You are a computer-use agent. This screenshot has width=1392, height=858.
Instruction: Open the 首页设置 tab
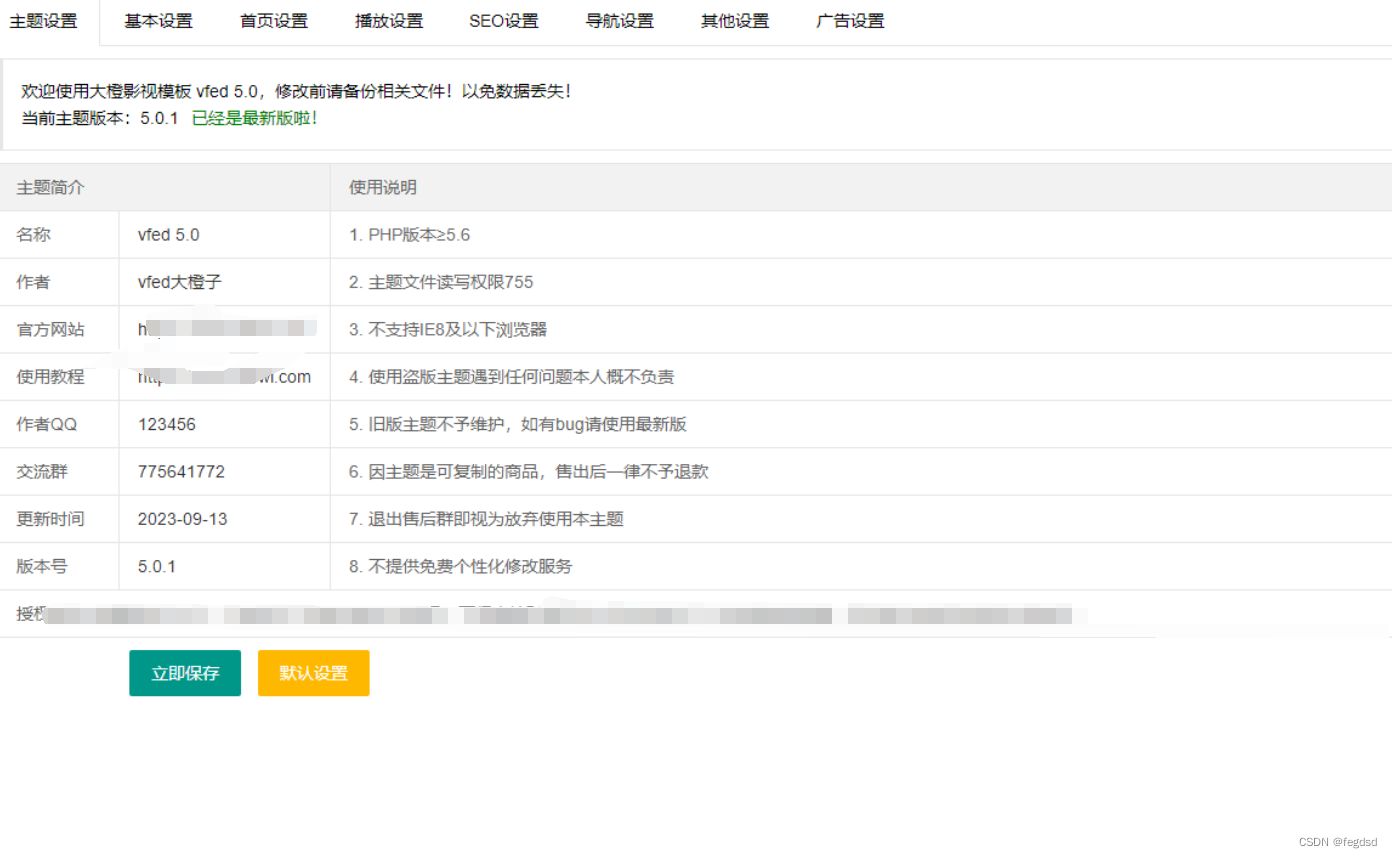click(x=273, y=20)
